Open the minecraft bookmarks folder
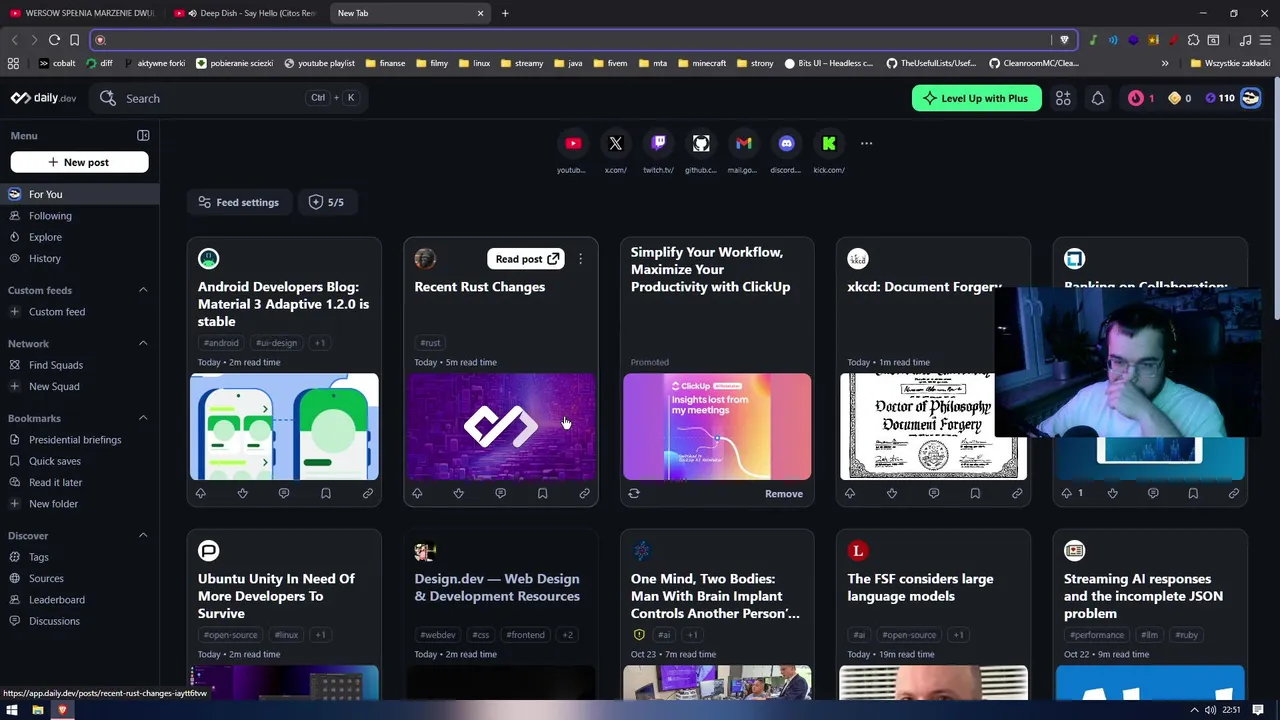This screenshot has width=1280, height=720. [x=702, y=63]
